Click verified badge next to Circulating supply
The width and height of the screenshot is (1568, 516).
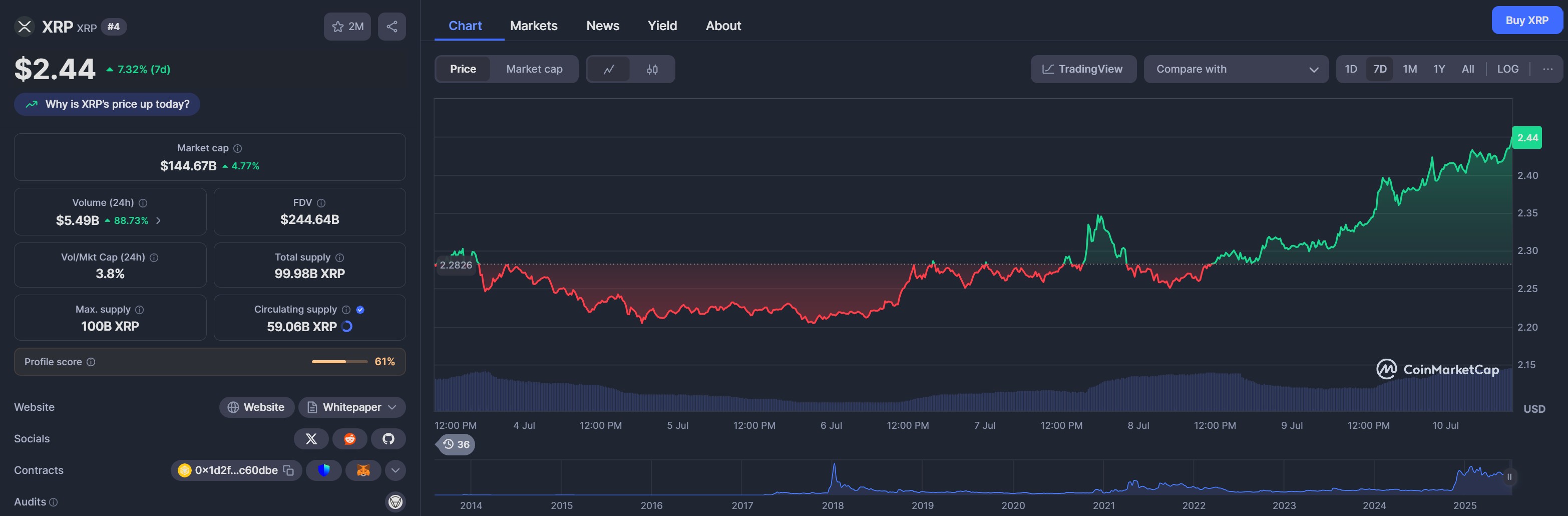(x=360, y=310)
